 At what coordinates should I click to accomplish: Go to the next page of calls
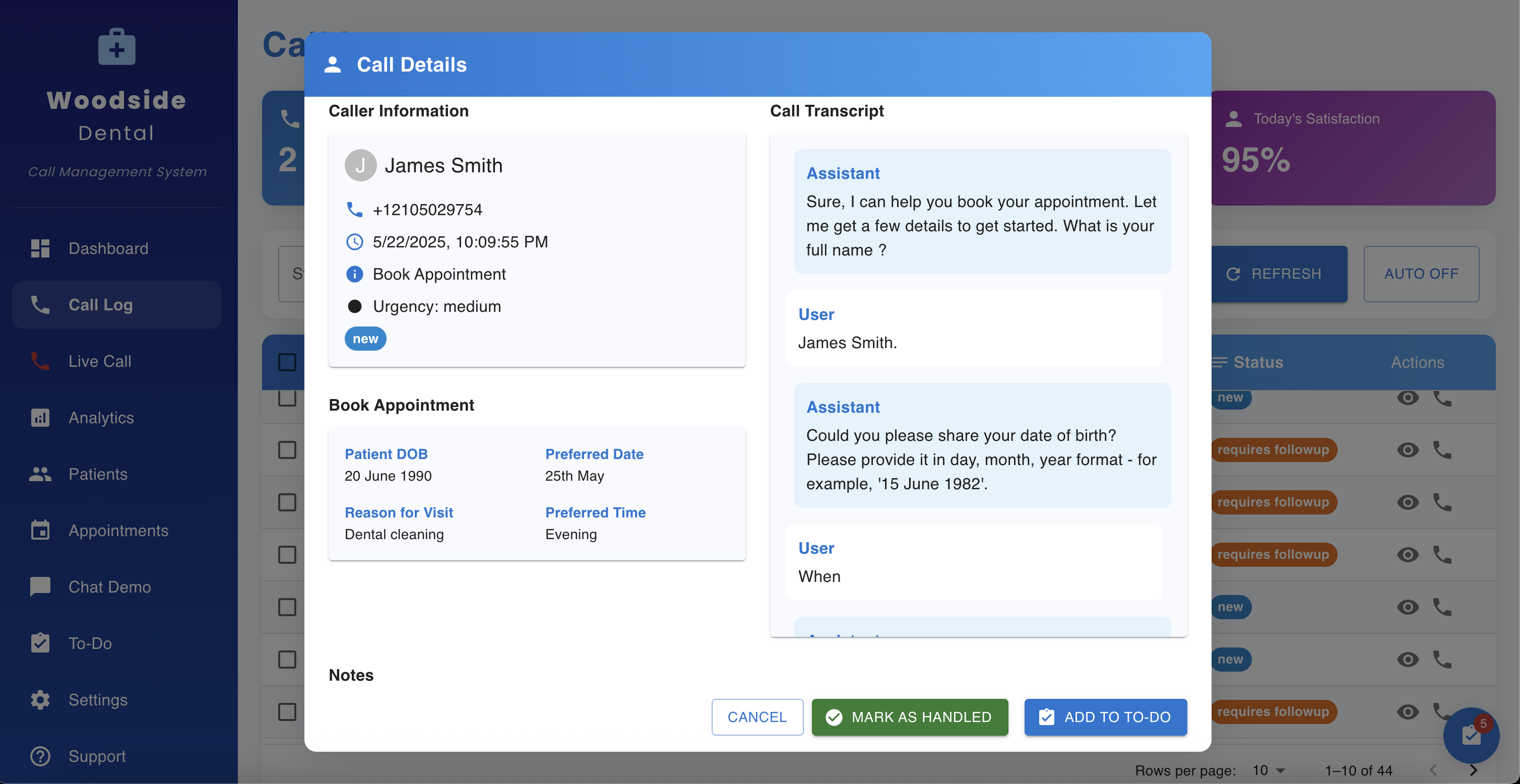click(x=1474, y=770)
